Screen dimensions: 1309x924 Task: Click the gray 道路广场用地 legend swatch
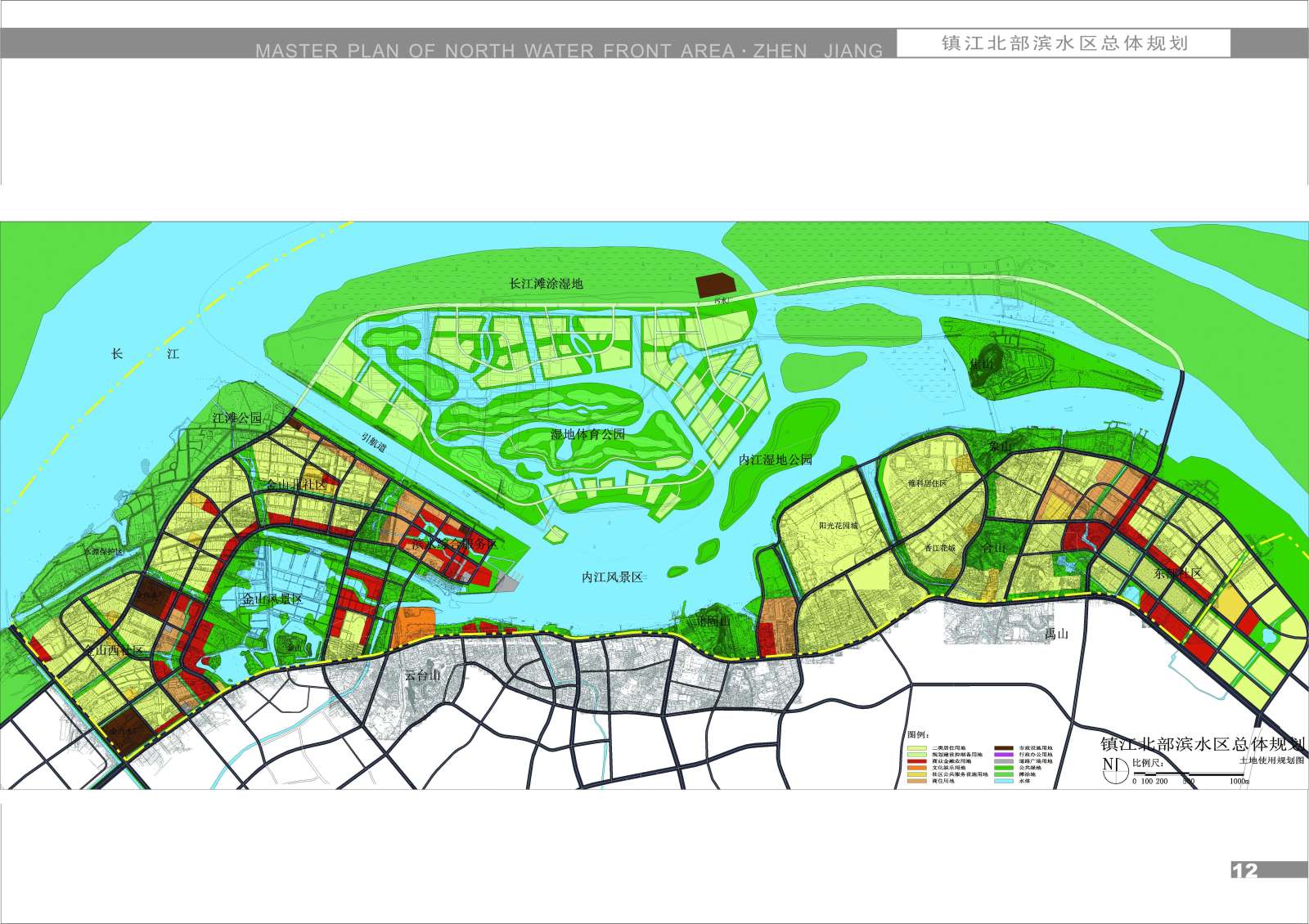[x=1004, y=761]
